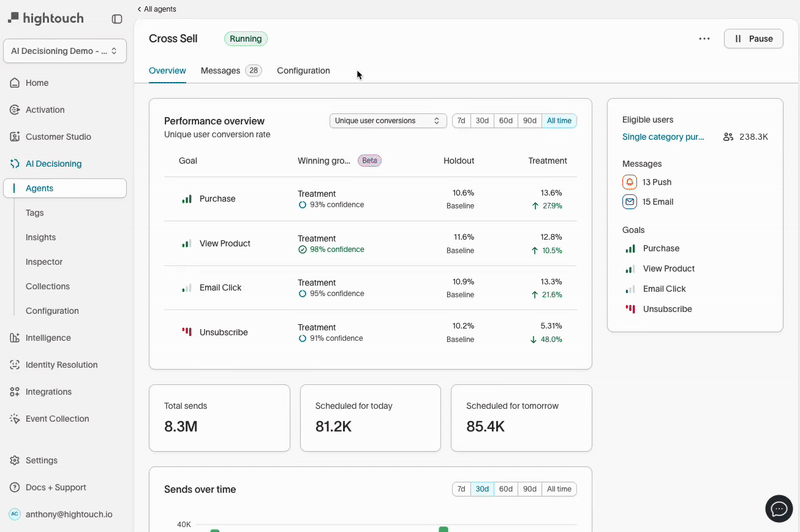Viewport: 800px width, 532px height.
Task: Collapse the sidebar using the panel icon
Action: coord(117,18)
